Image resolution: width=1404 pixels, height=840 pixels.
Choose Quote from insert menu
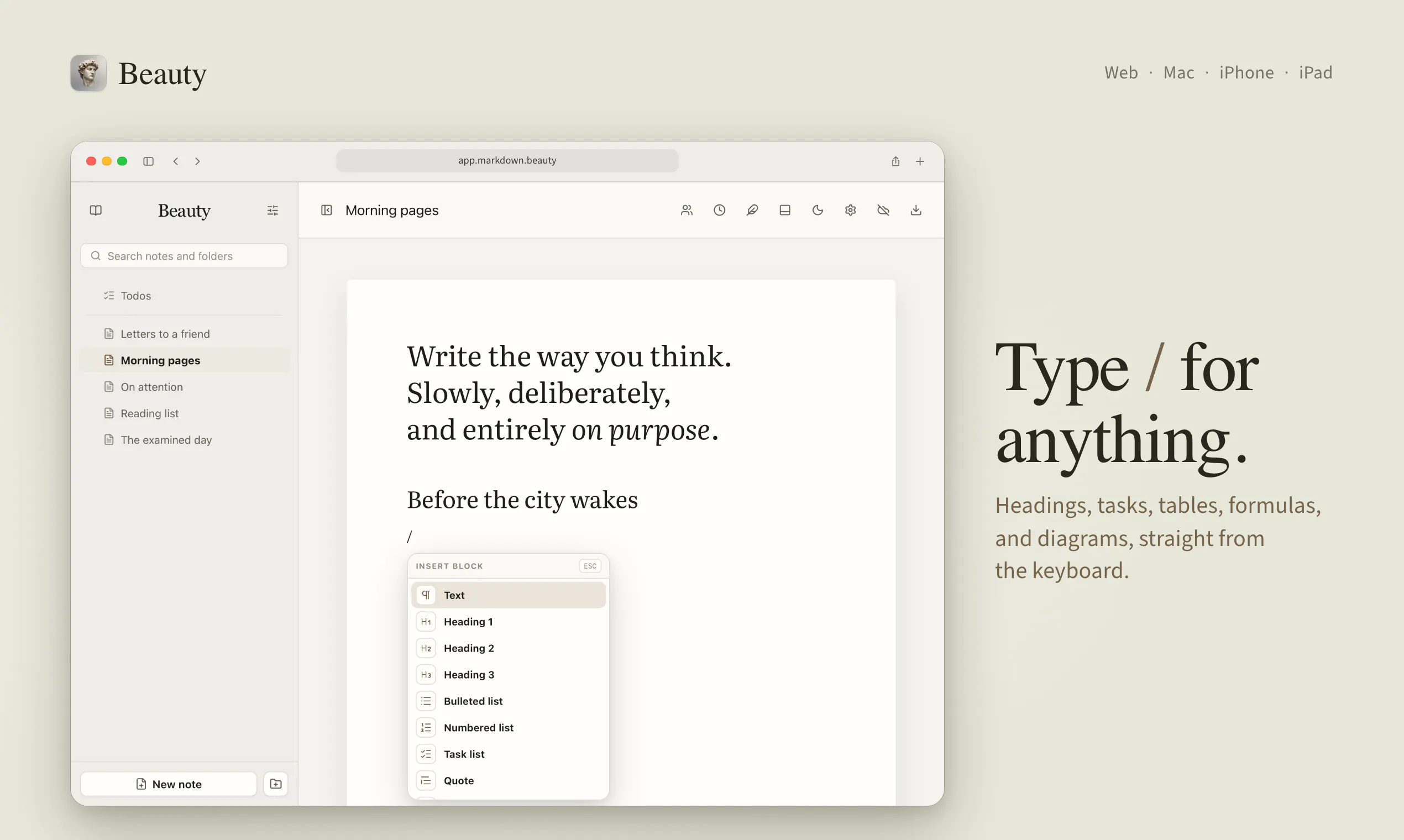click(x=509, y=780)
